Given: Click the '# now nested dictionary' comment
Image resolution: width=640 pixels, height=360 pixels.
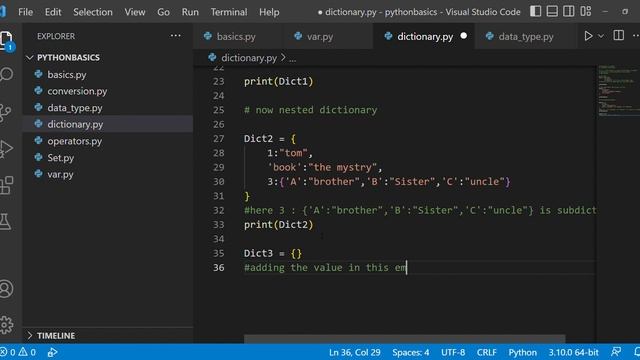Looking at the screenshot, I should (x=310, y=110).
